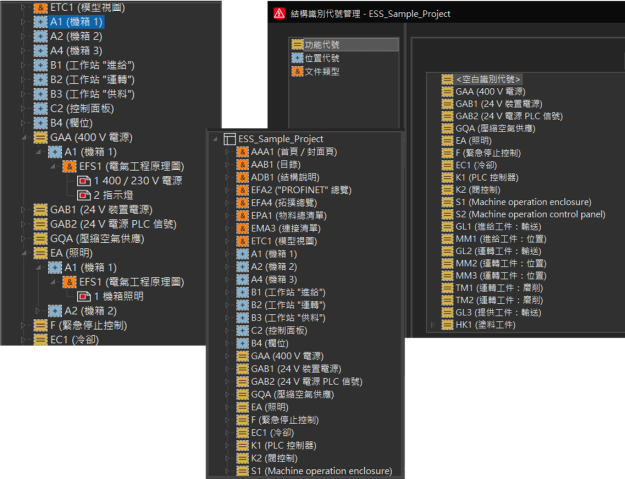Click the ESS_Sample_Project root project icon
Image resolution: width=625 pixels, height=479 pixels.
(x=230, y=139)
